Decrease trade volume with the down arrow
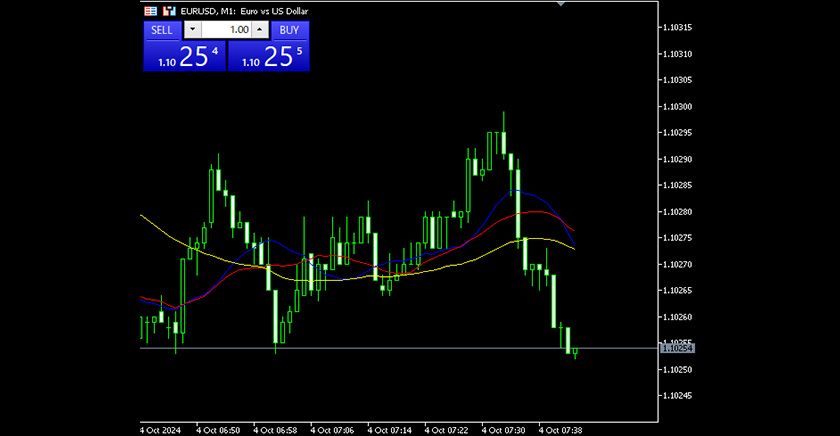This screenshot has width=840, height=436. tap(193, 30)
